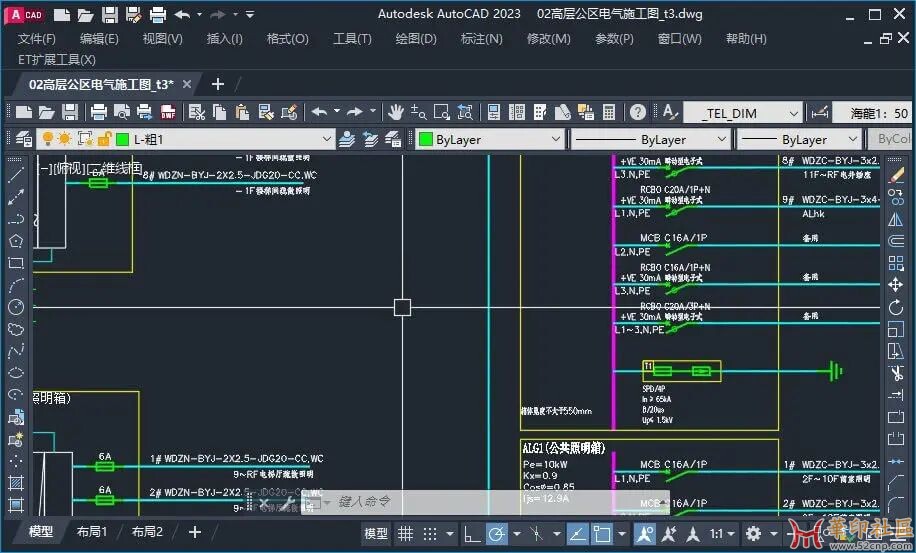This screenshot has height=553, width=916.
Task: Toggle Object Snap Tracking in status bar
Action: 577,533
